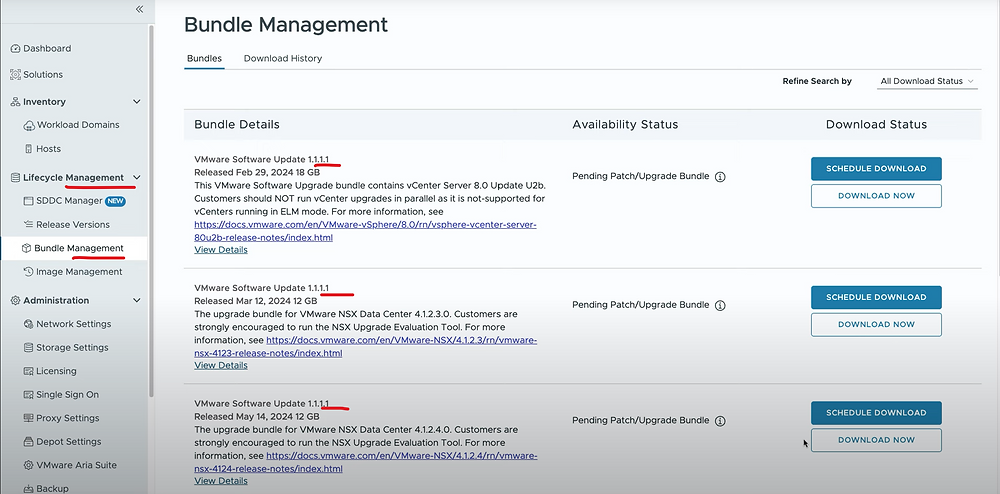1000x494 pixels.
Task: Collapse the sidebar with double-chevron icon
Action: pyautogui.click(x=140, y=9)
